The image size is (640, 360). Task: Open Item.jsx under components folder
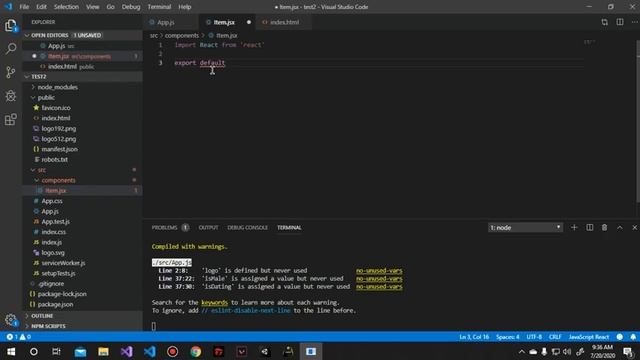pos(56,191)
